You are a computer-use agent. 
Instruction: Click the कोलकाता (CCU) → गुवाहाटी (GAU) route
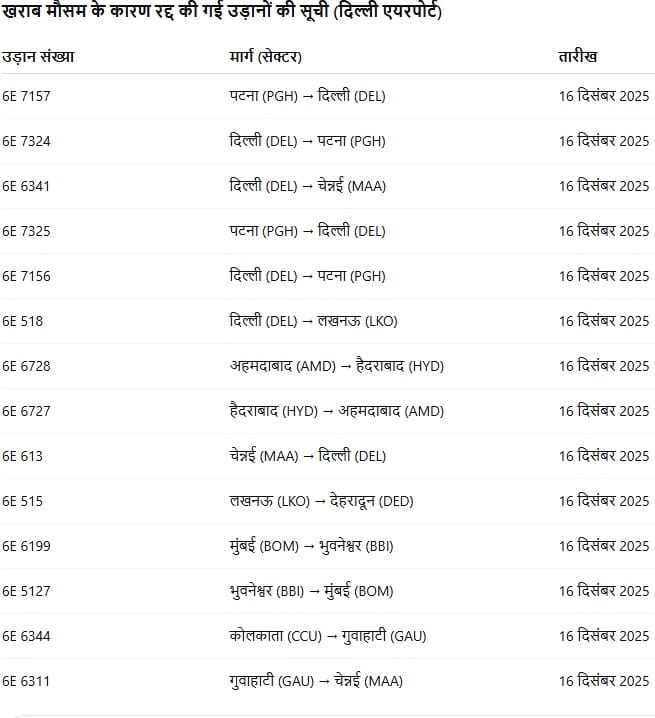pos(328,636)
